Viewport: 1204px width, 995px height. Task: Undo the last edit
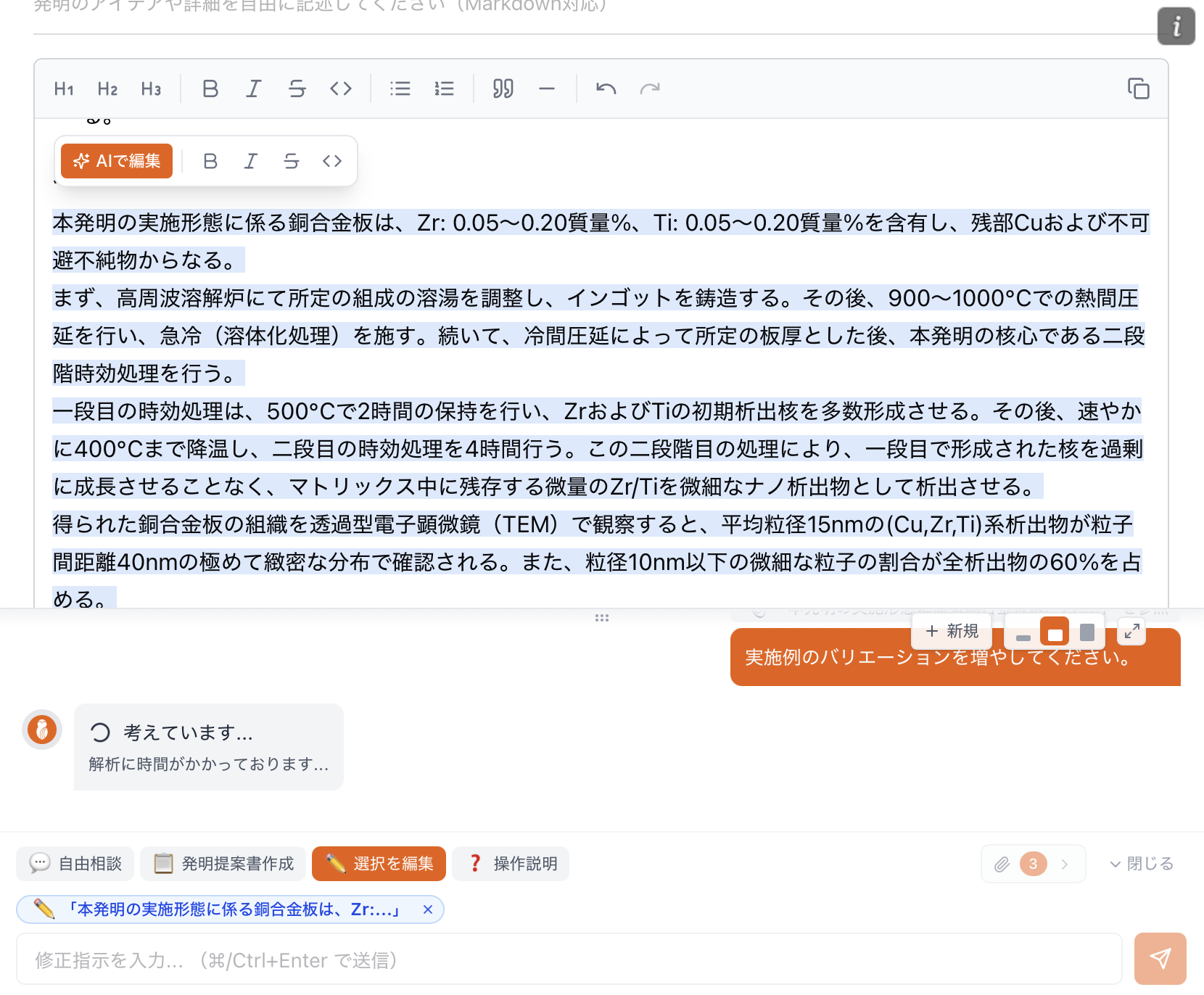coord(606,89)
